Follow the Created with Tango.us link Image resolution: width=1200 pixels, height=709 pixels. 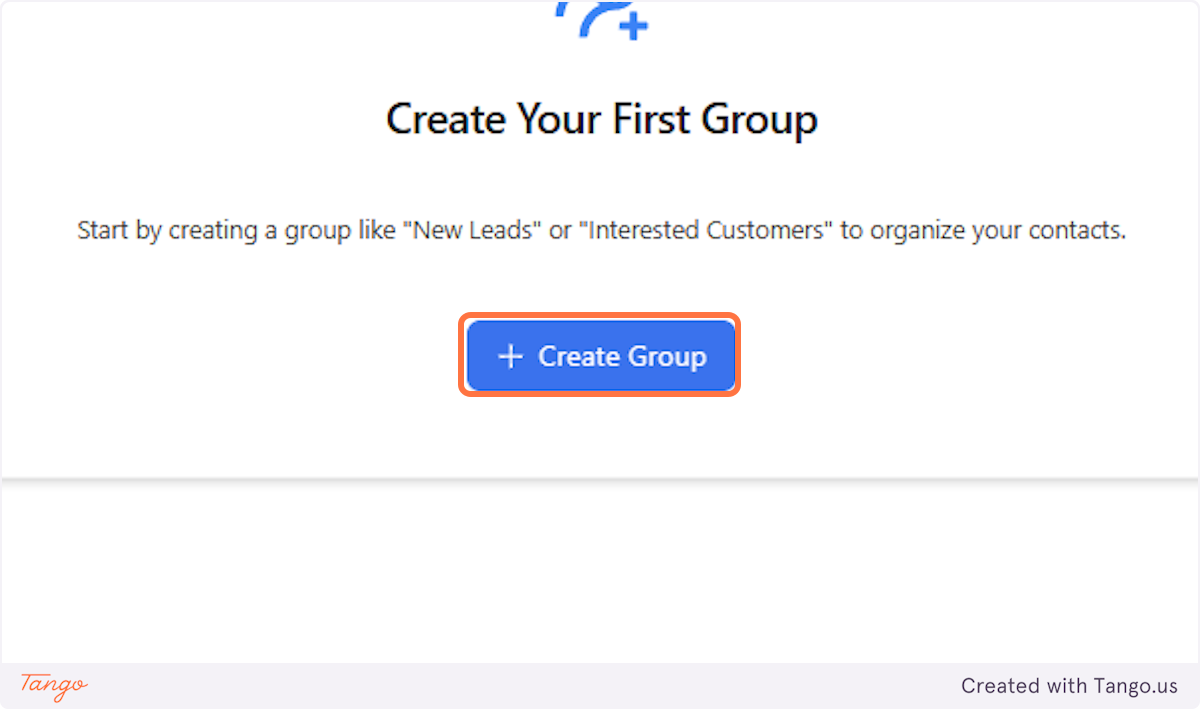pyautogui.click(x=1069, y=686)
